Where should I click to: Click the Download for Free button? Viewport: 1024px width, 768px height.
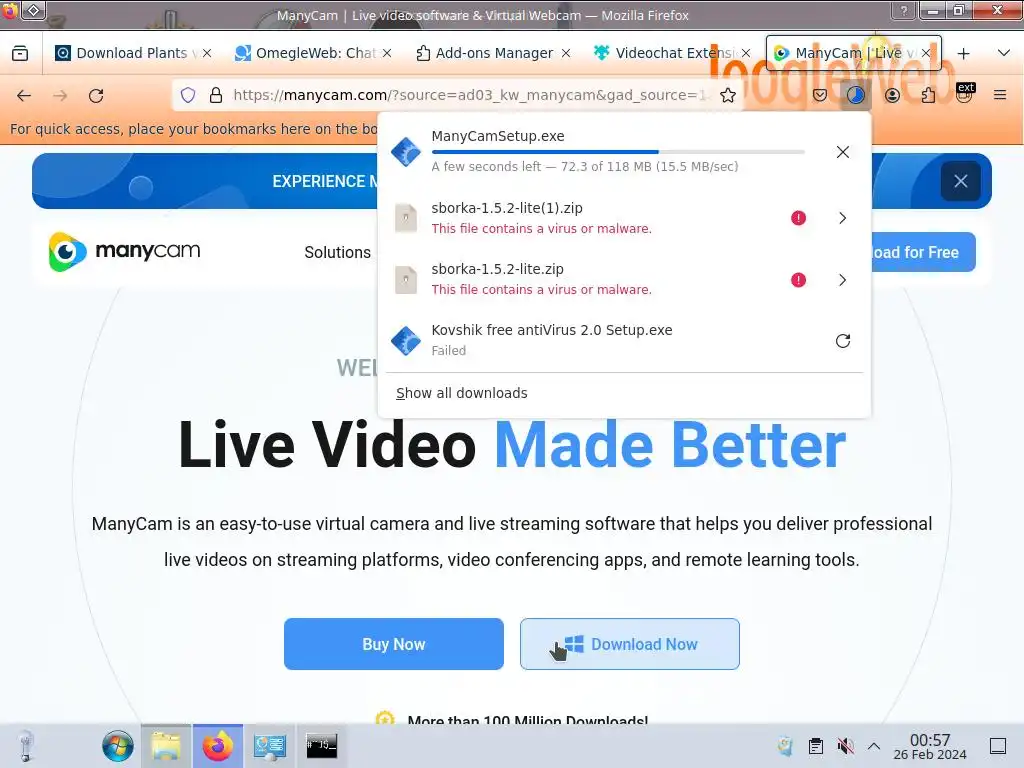click(923, 252)
